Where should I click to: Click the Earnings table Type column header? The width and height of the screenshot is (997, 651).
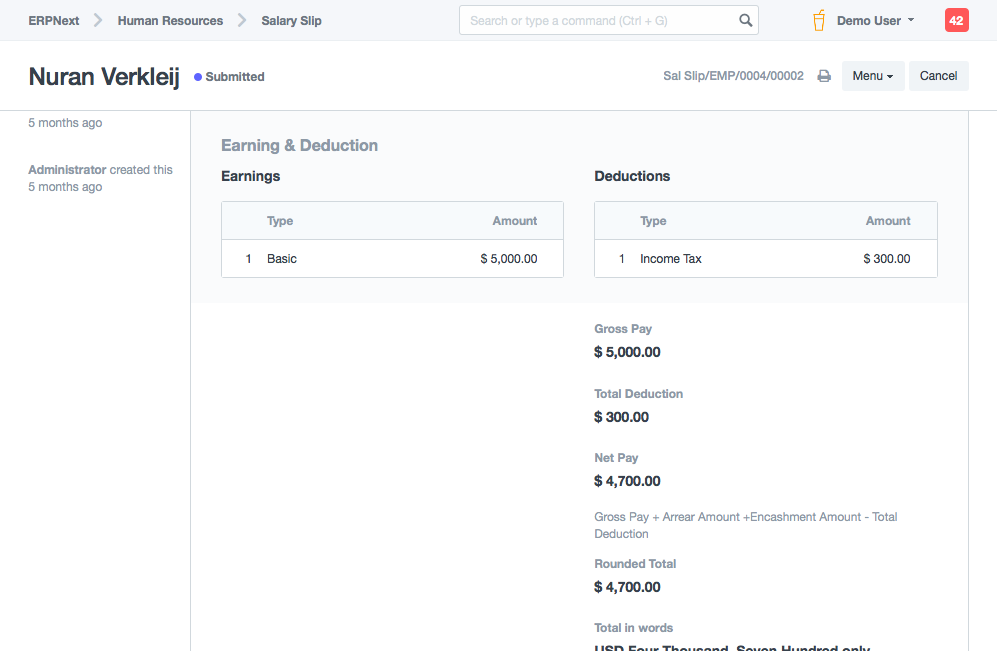280,221
